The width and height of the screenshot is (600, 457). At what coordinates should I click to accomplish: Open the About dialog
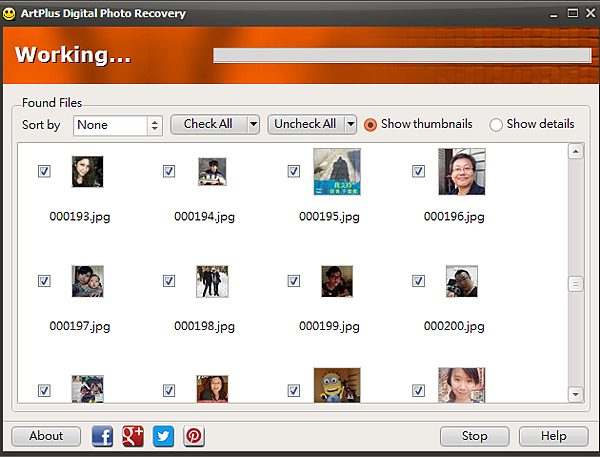[x=46, y=436]
